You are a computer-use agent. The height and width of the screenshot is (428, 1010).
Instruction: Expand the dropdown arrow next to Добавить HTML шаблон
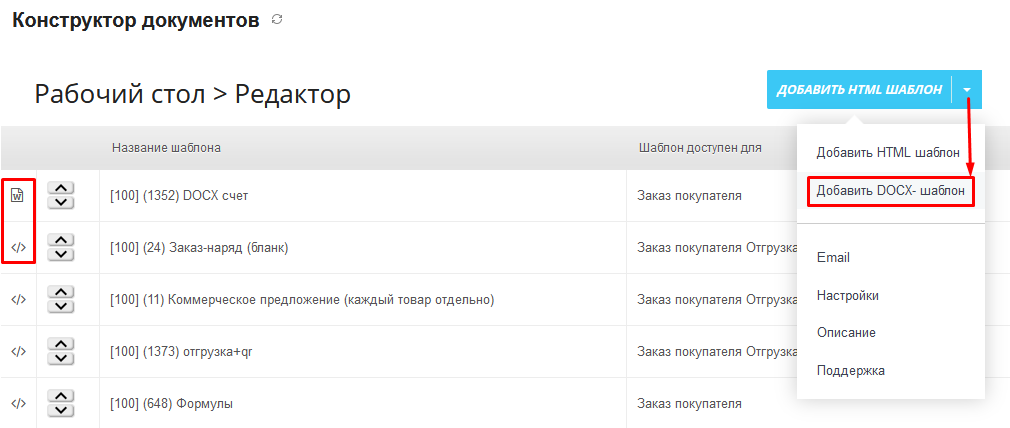[x=967, y=90]
